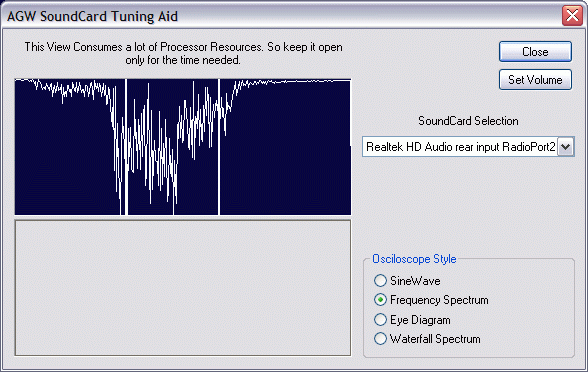
Task: Click the empty gray panel below the spectrum
Action: pyautogui.click(x=183, y=288)
